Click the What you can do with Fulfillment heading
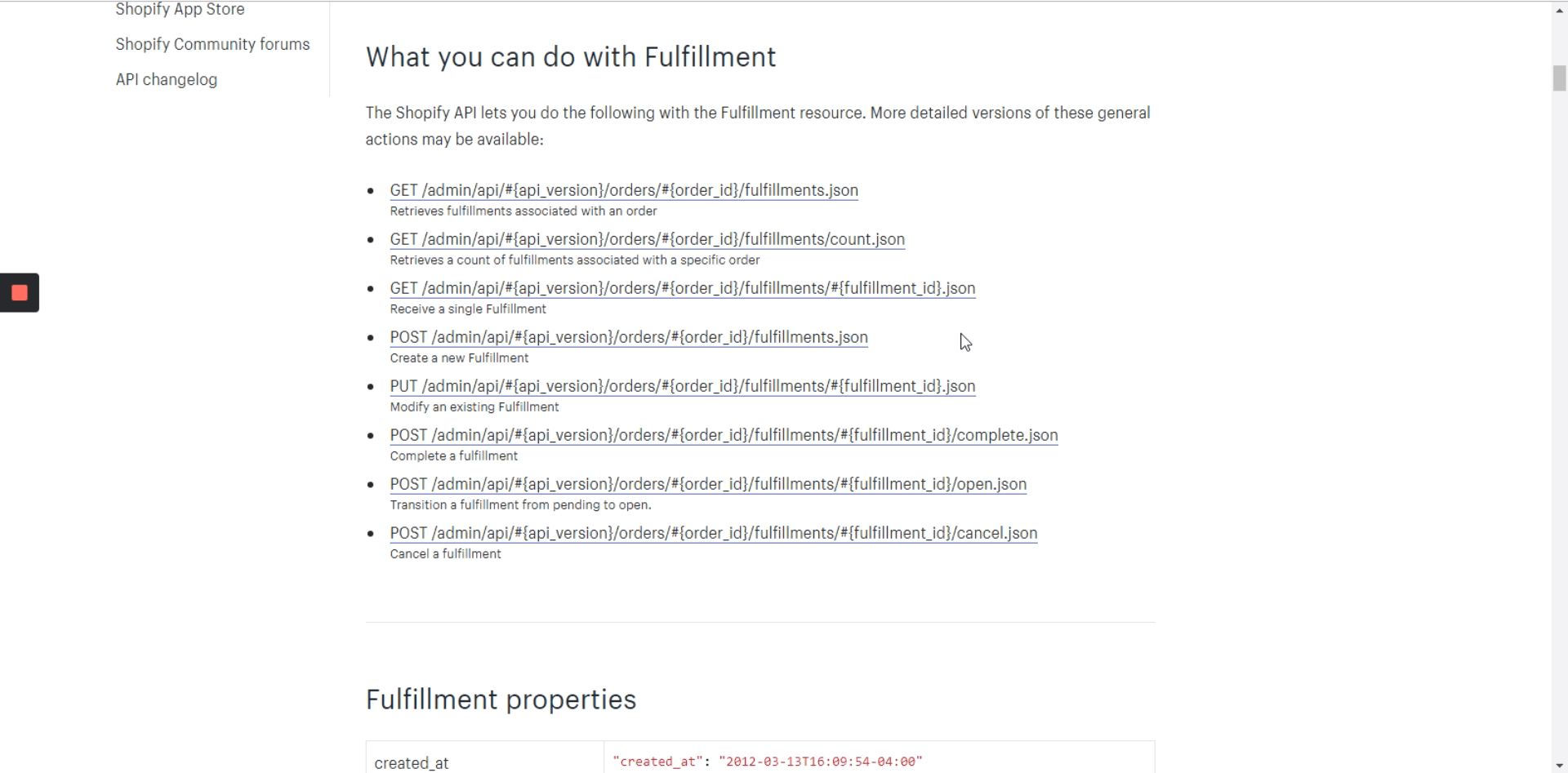The width and height of the screenshot is (1568, 773). tap(571, 57)
